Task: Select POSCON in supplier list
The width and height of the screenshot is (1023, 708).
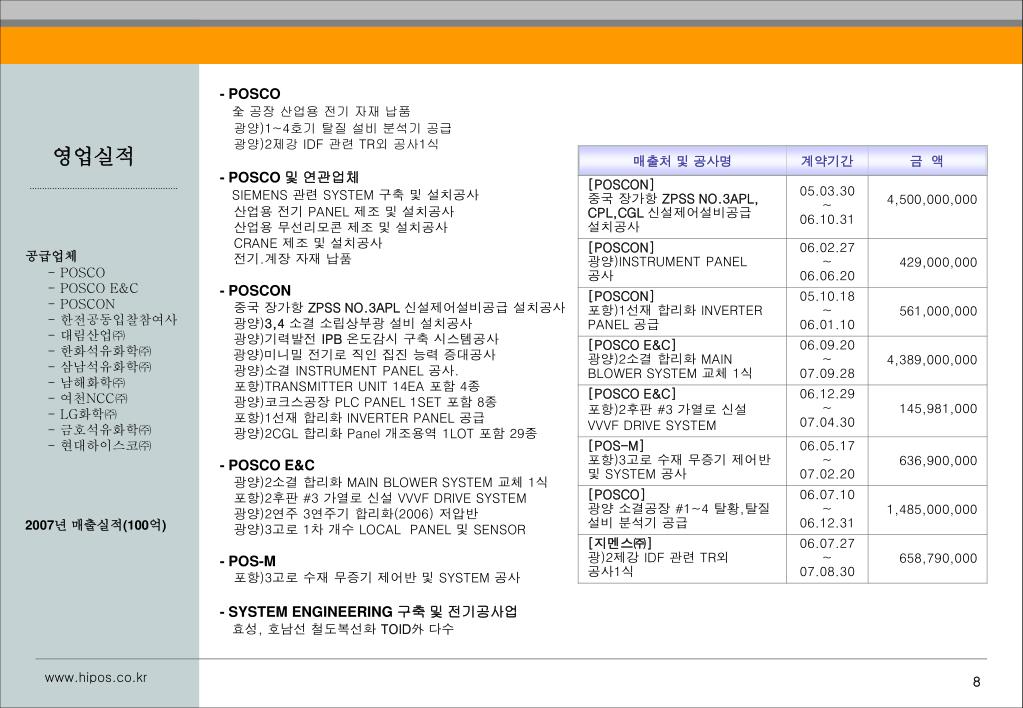Action: 87,304
